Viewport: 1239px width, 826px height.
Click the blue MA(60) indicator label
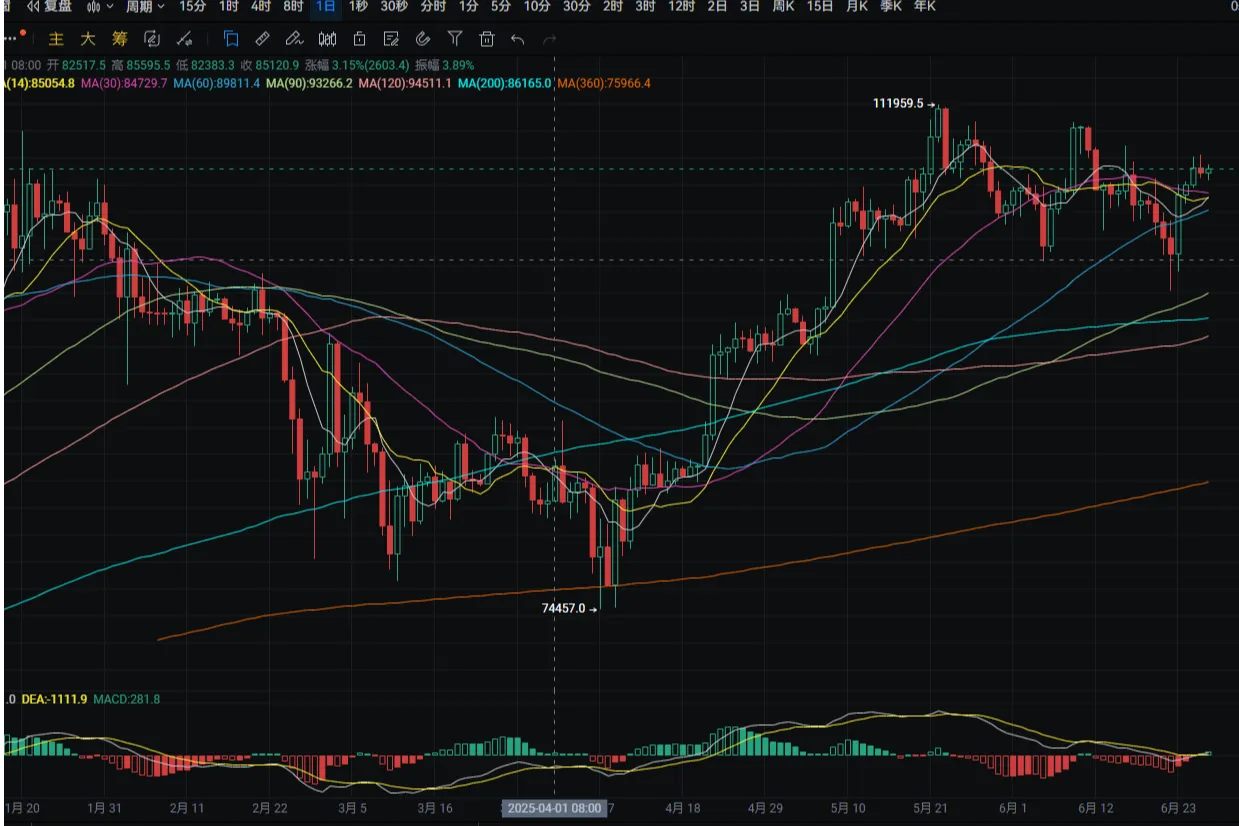click(216, 83)
